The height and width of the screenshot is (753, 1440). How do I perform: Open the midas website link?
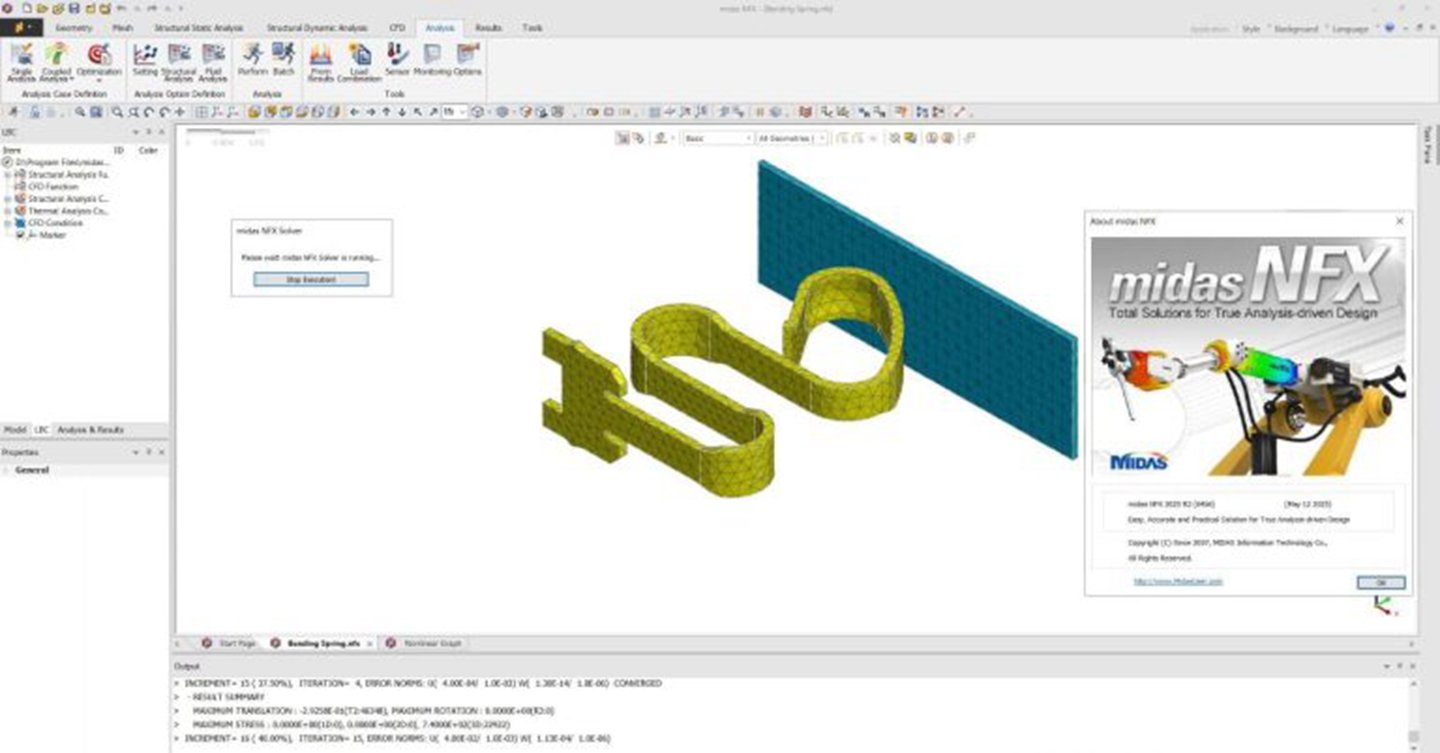pyautogui.click(x=1178, y=581)
